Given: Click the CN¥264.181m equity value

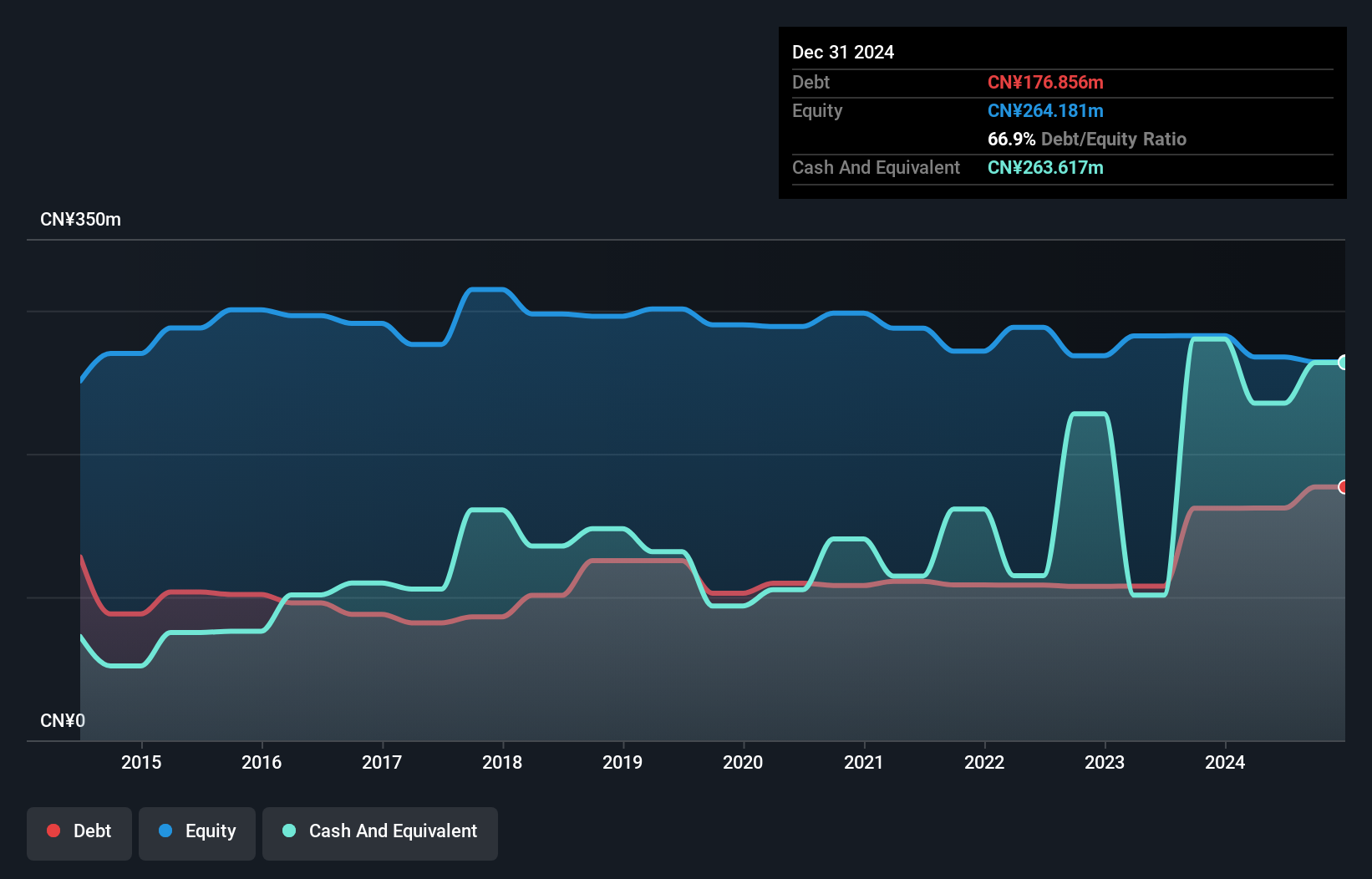Looking at the screenshot, I should [1045, 110].
